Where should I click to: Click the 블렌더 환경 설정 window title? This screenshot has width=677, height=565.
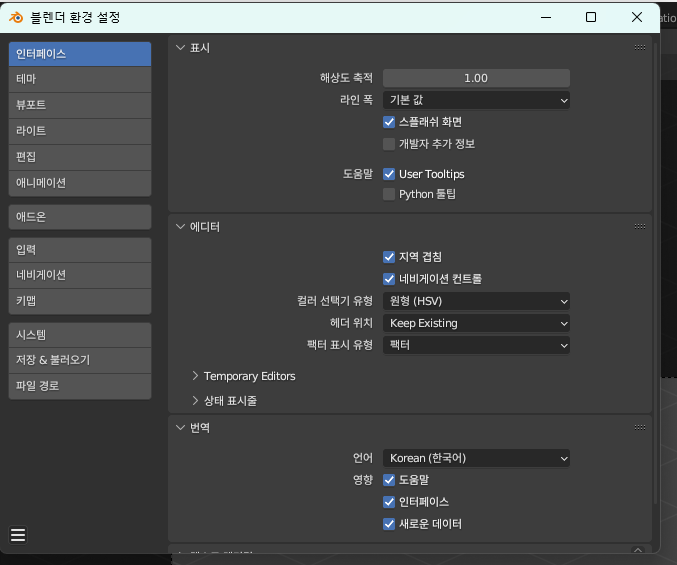pos(75,18)
